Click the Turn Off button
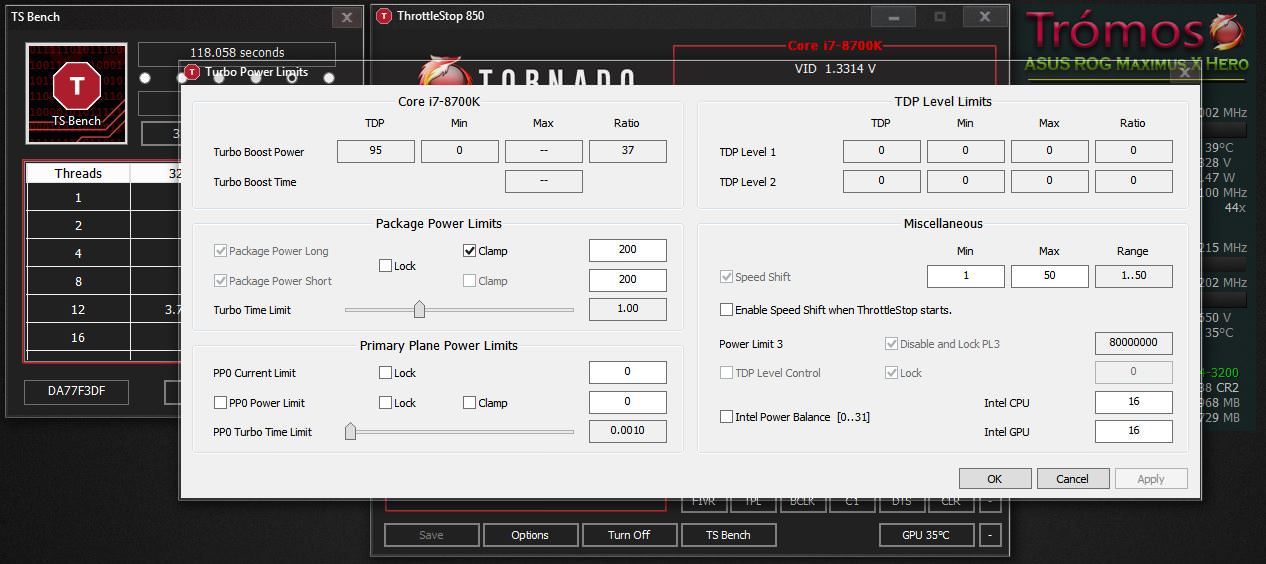 629,535
